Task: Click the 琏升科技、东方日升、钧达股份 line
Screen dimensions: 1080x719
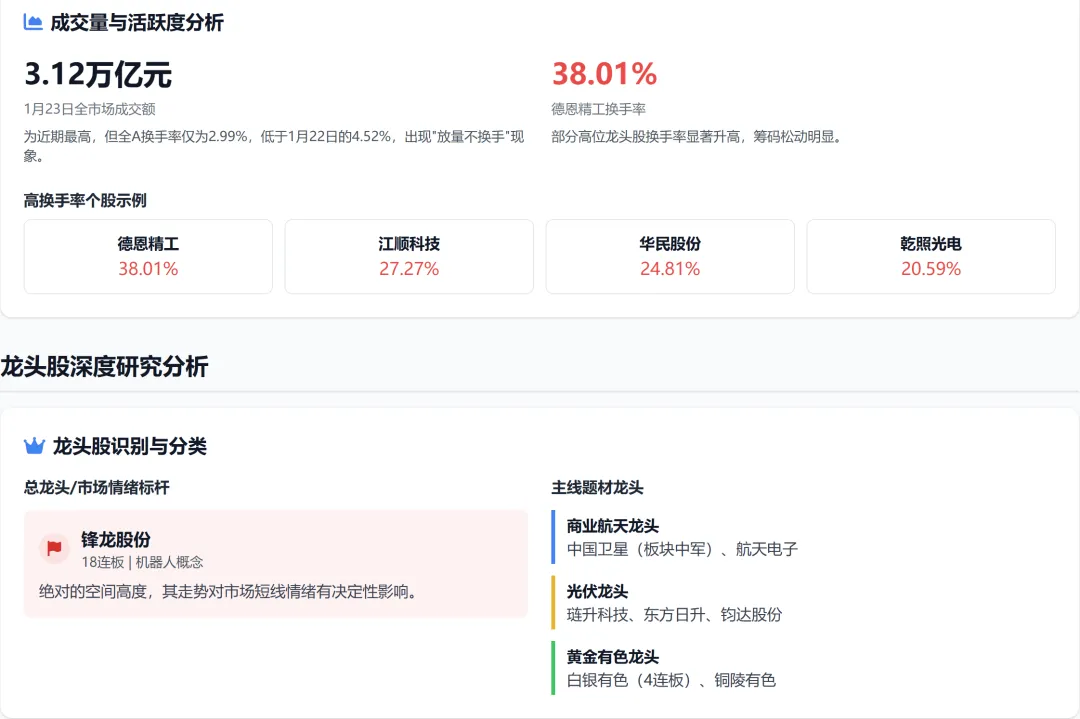Action: pos(674,615)
